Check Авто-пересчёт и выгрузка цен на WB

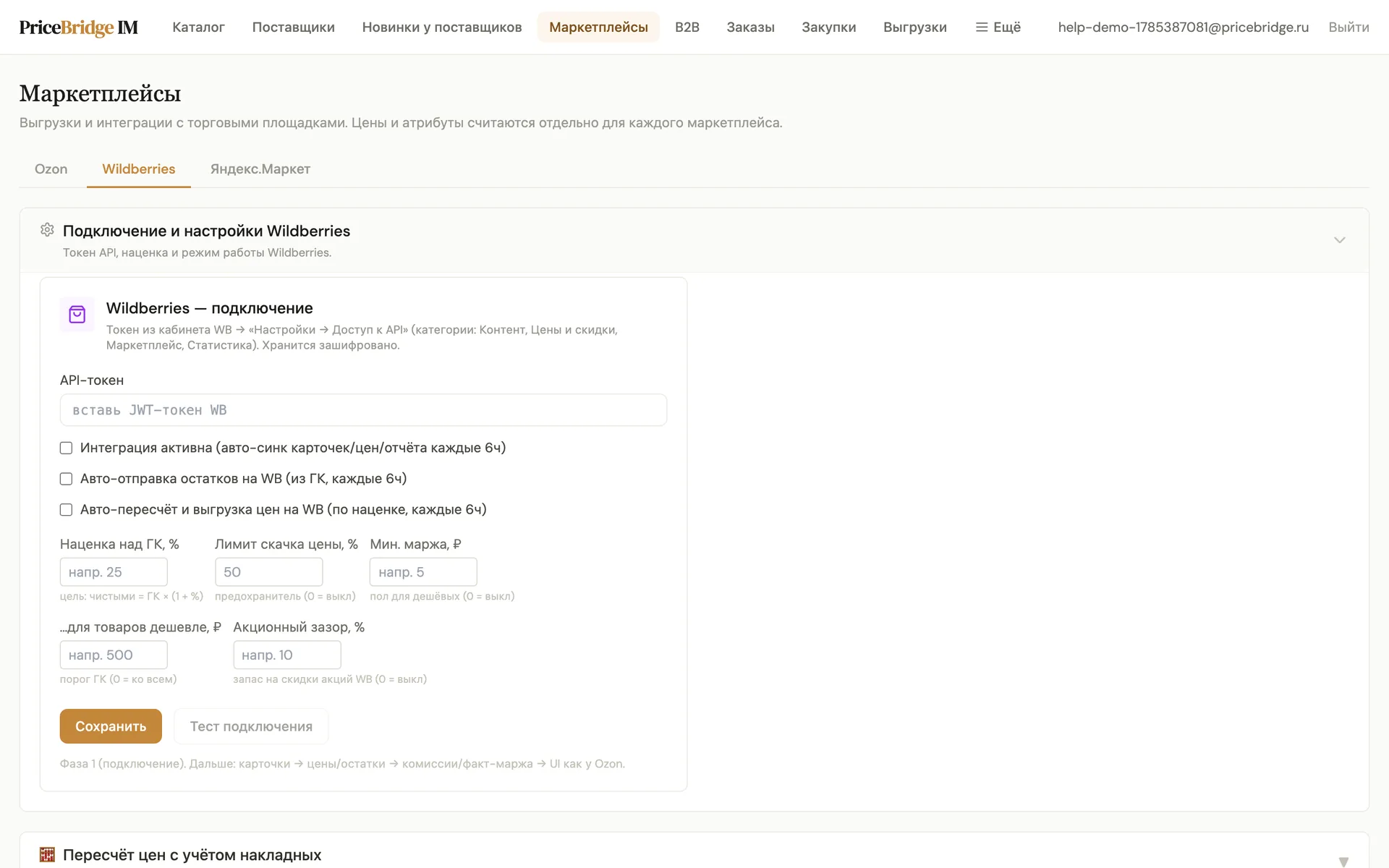click(67, 510)
